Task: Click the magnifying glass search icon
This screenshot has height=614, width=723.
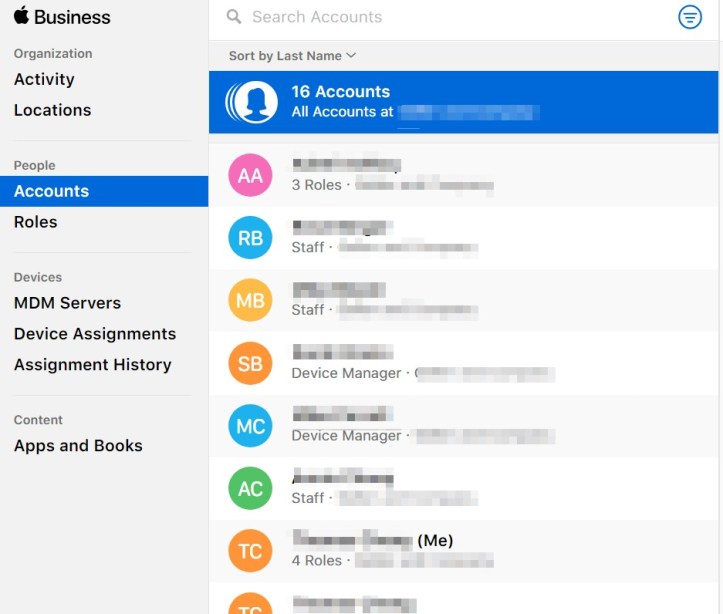Action: click(234, 17)
